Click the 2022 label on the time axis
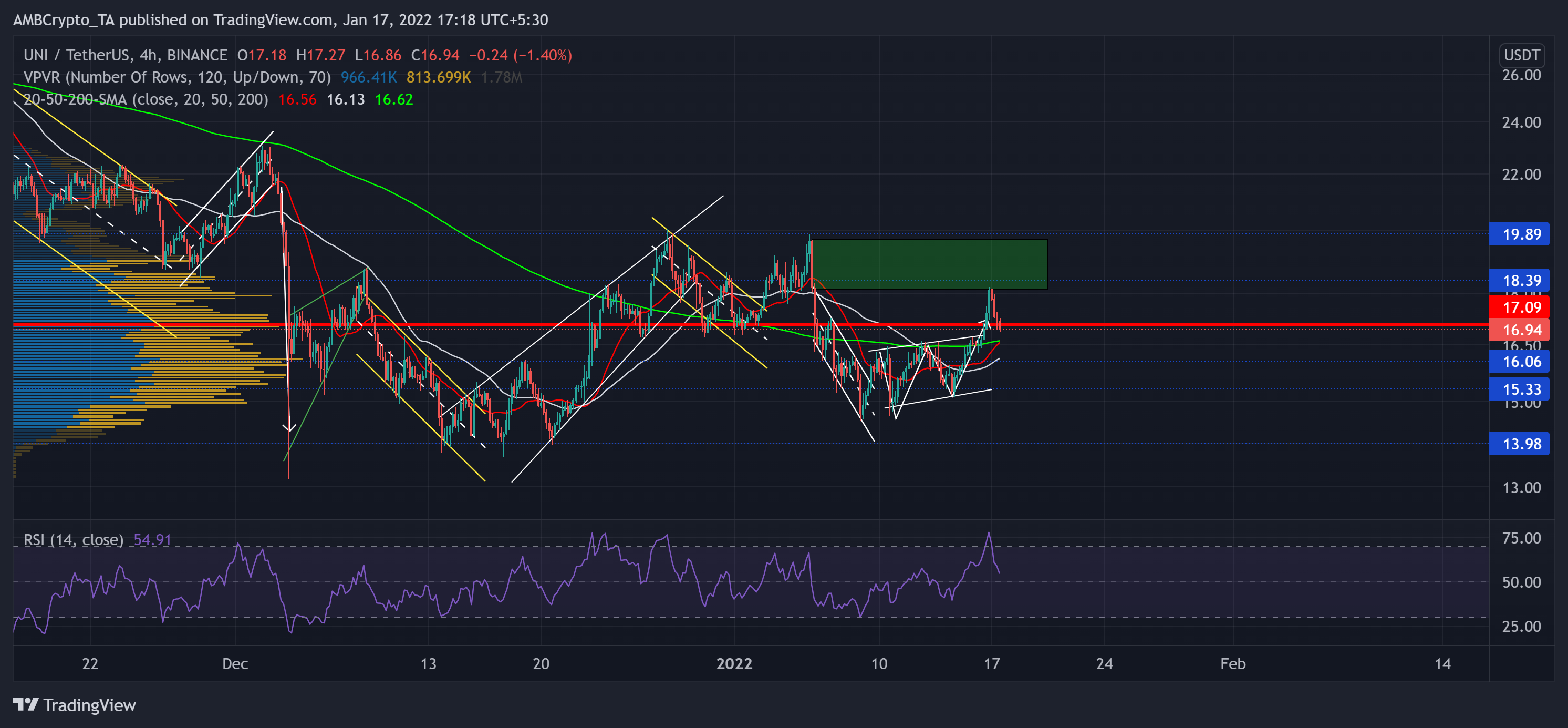This screenshot has height=728, width=1568. click(x=734, y=664)
